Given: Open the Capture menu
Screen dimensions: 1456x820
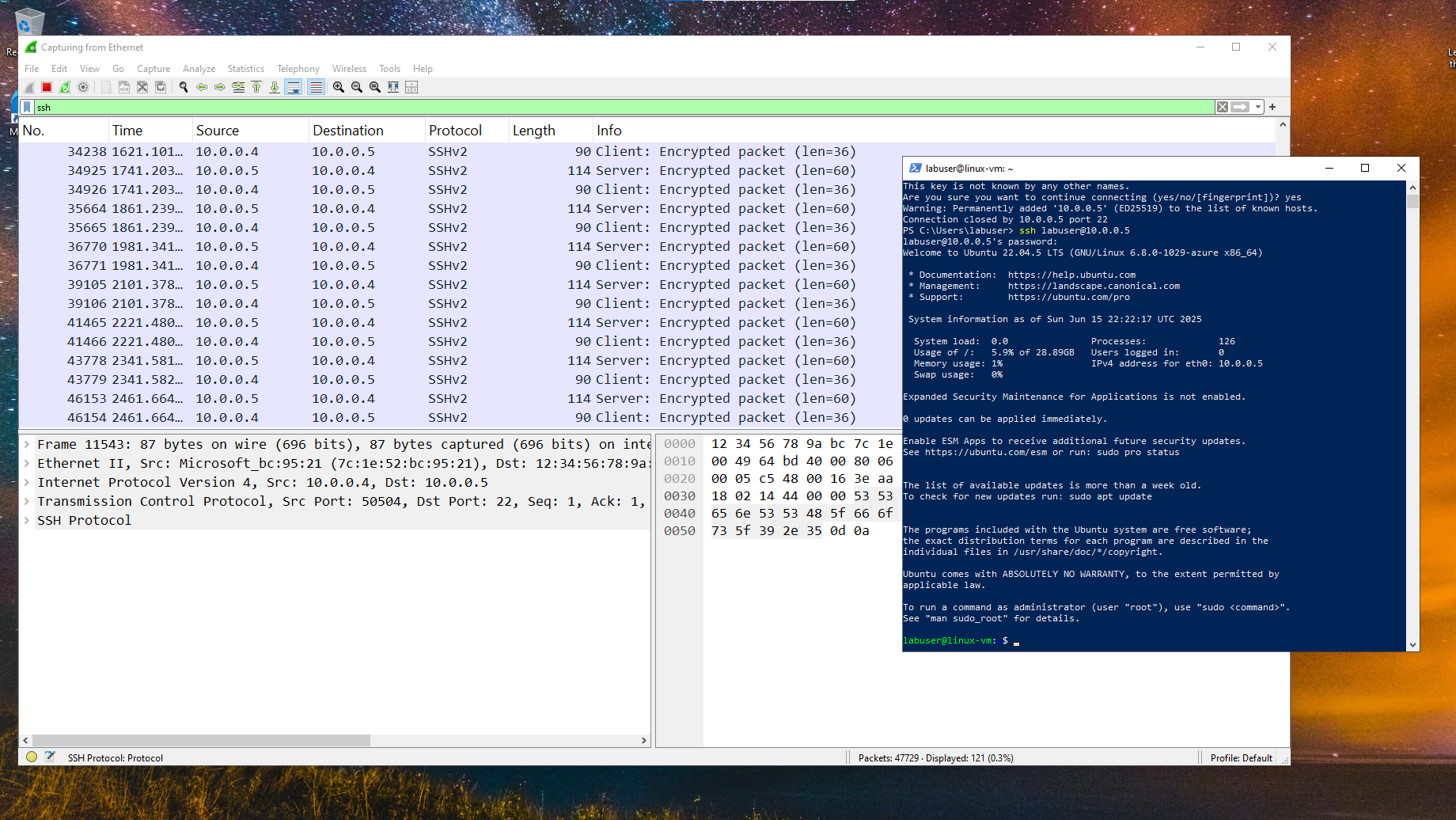Looking at the screenshot, I should 154,69.
